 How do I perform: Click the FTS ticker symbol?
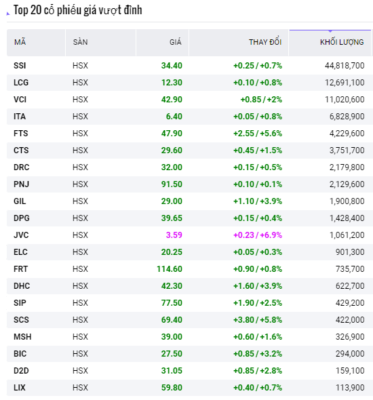point(21,134)
